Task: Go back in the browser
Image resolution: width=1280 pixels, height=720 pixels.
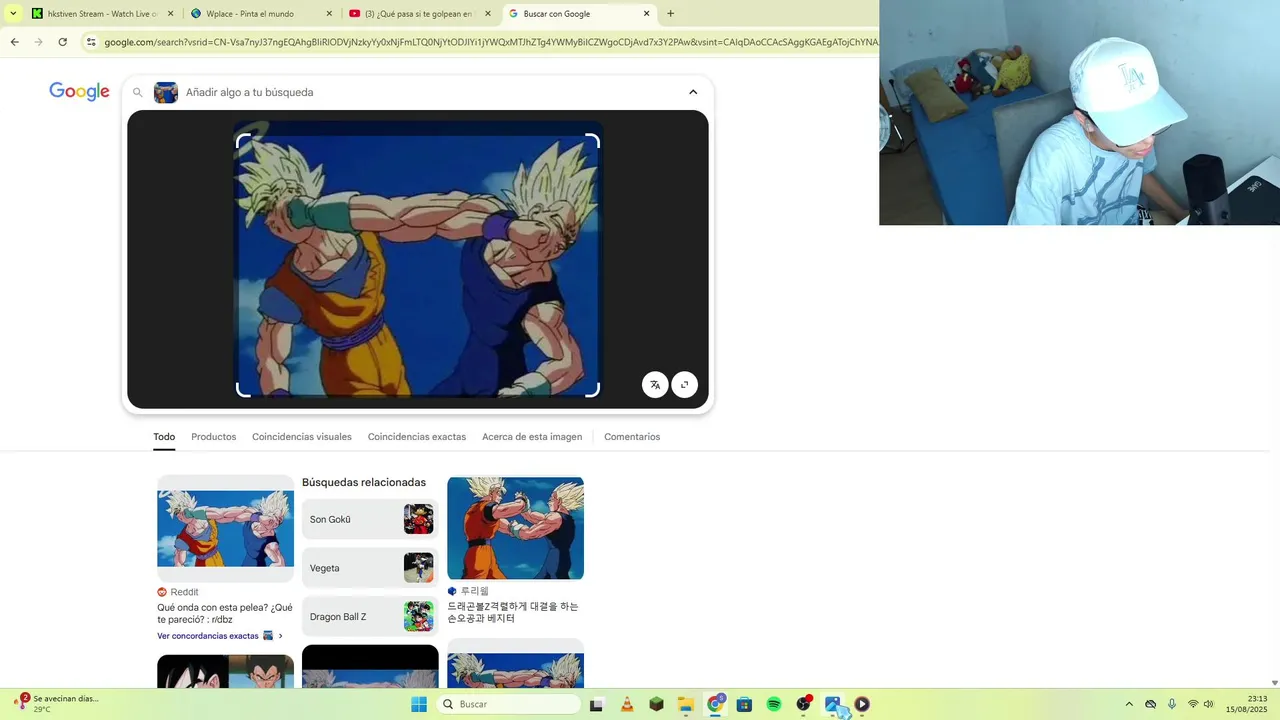Action: tap(14, 42)
